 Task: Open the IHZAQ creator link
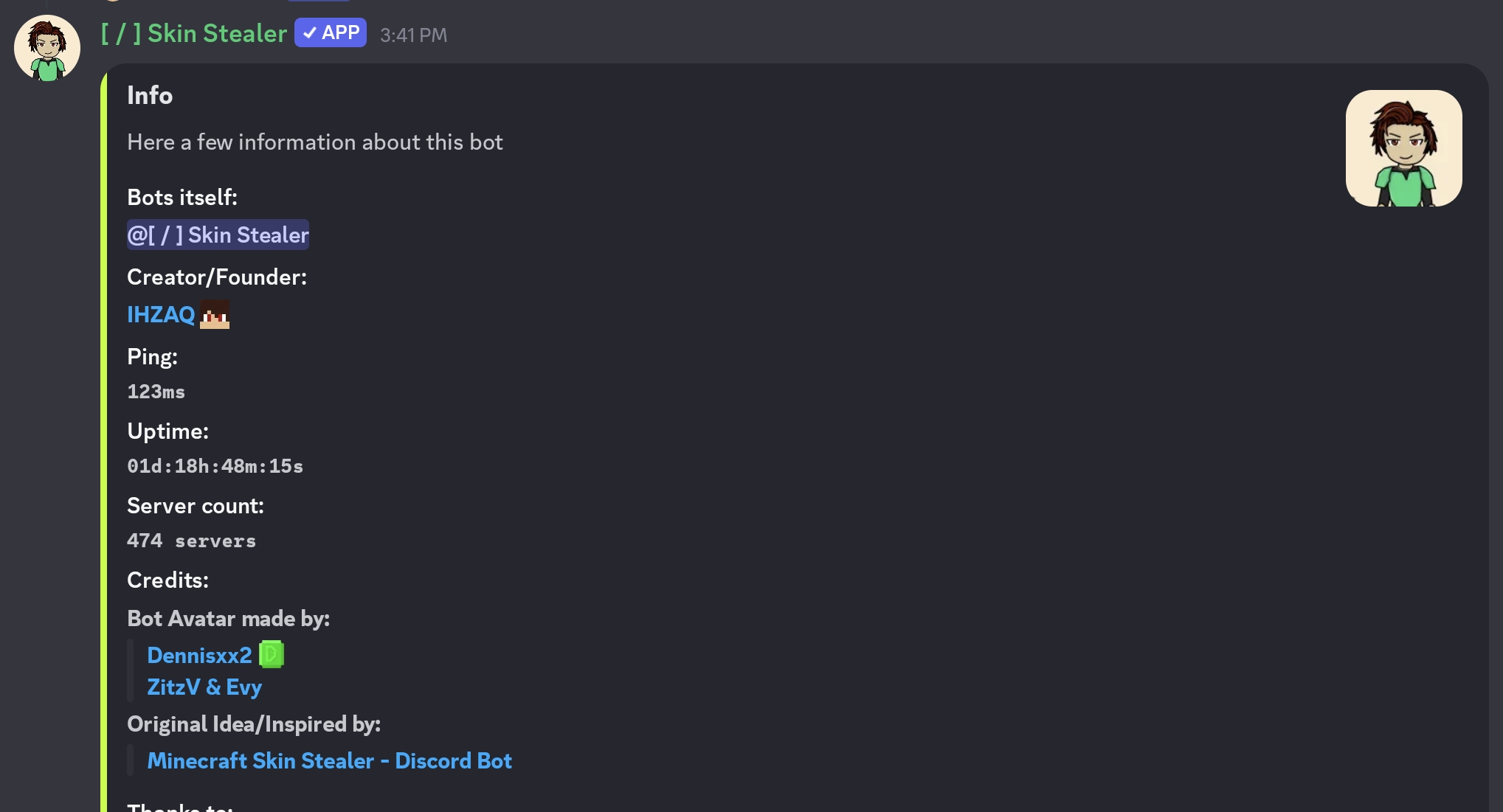(161, 315)
